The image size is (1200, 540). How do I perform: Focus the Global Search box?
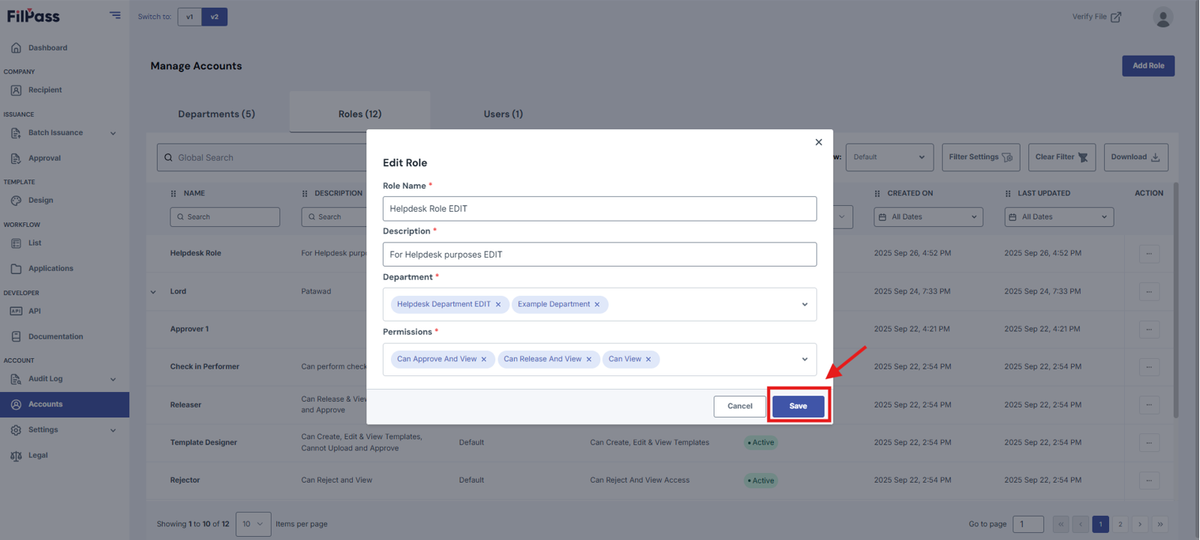(x=262, y=158)
